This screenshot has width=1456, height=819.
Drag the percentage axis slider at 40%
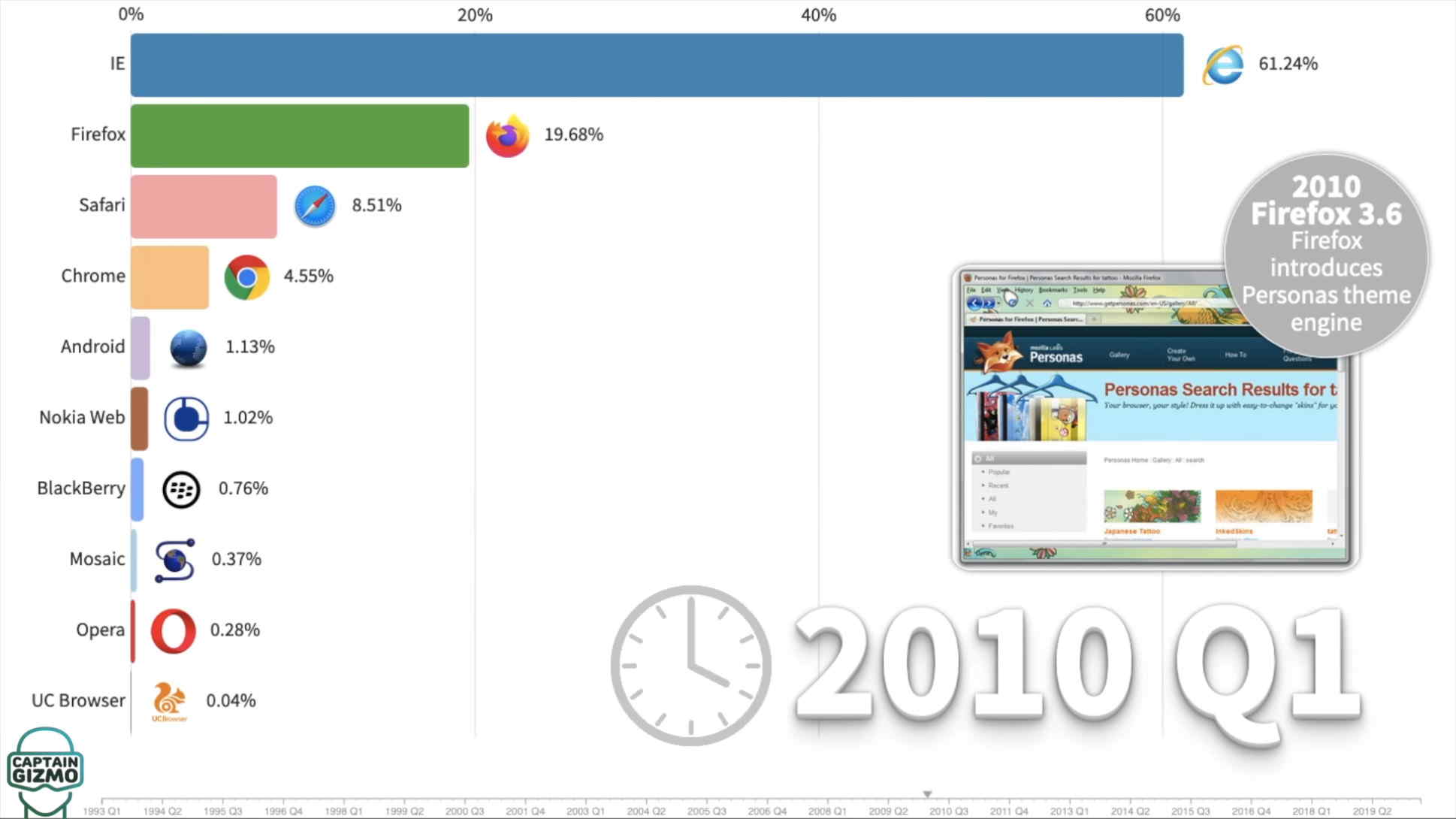[x=818, y=15]
